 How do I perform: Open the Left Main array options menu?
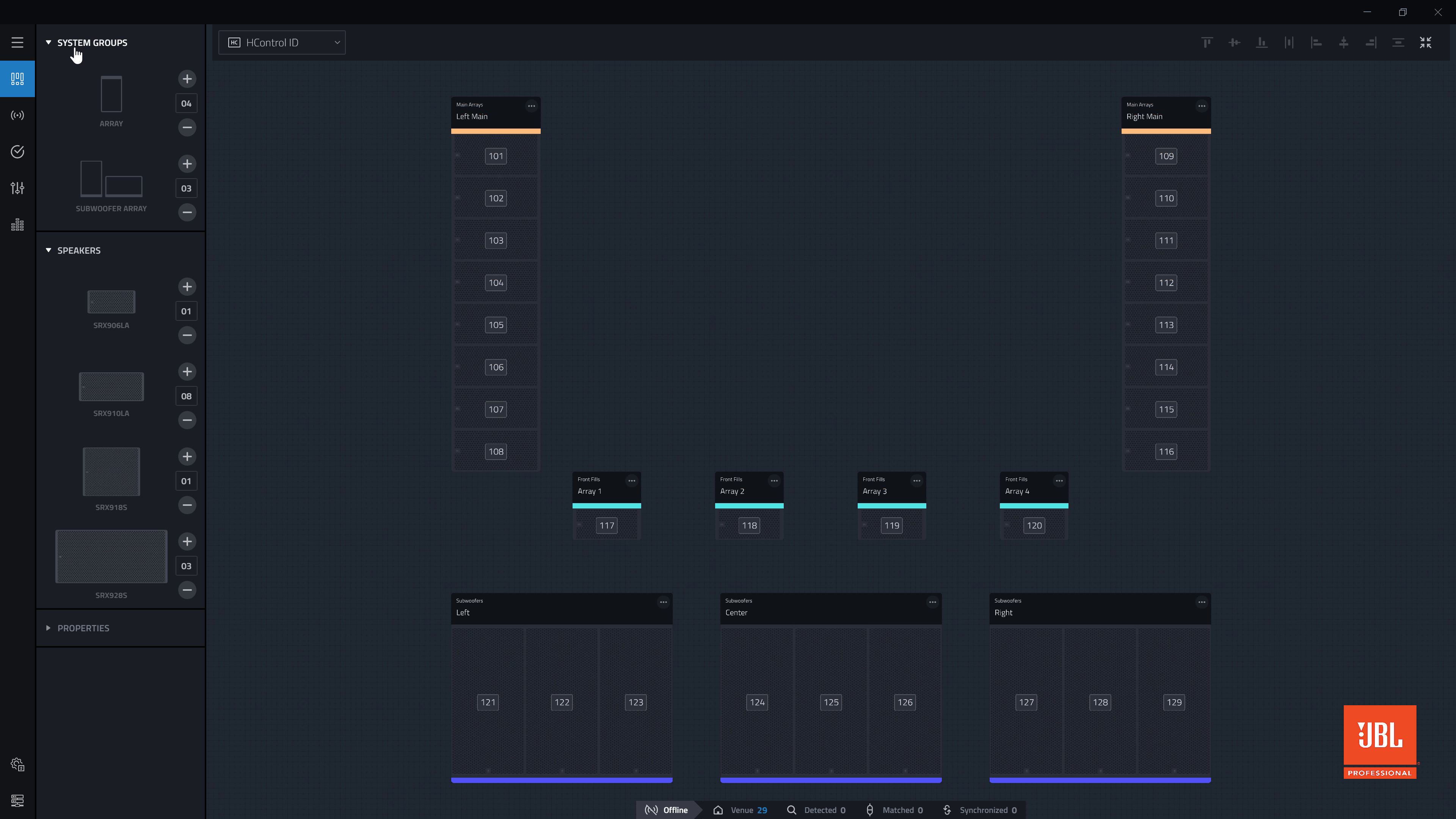coord(531,106)
